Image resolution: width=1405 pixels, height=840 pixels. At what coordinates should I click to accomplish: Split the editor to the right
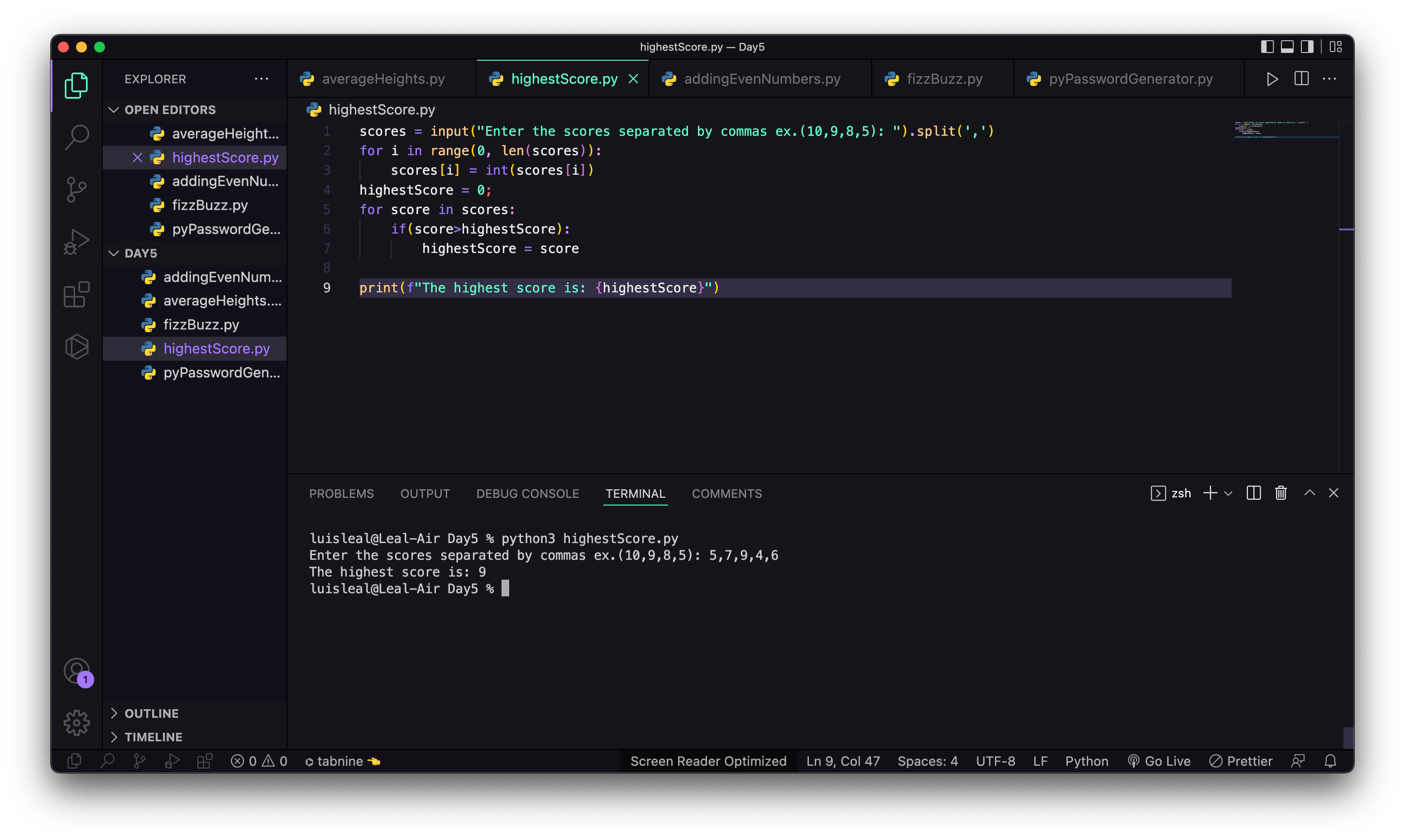1301,79
